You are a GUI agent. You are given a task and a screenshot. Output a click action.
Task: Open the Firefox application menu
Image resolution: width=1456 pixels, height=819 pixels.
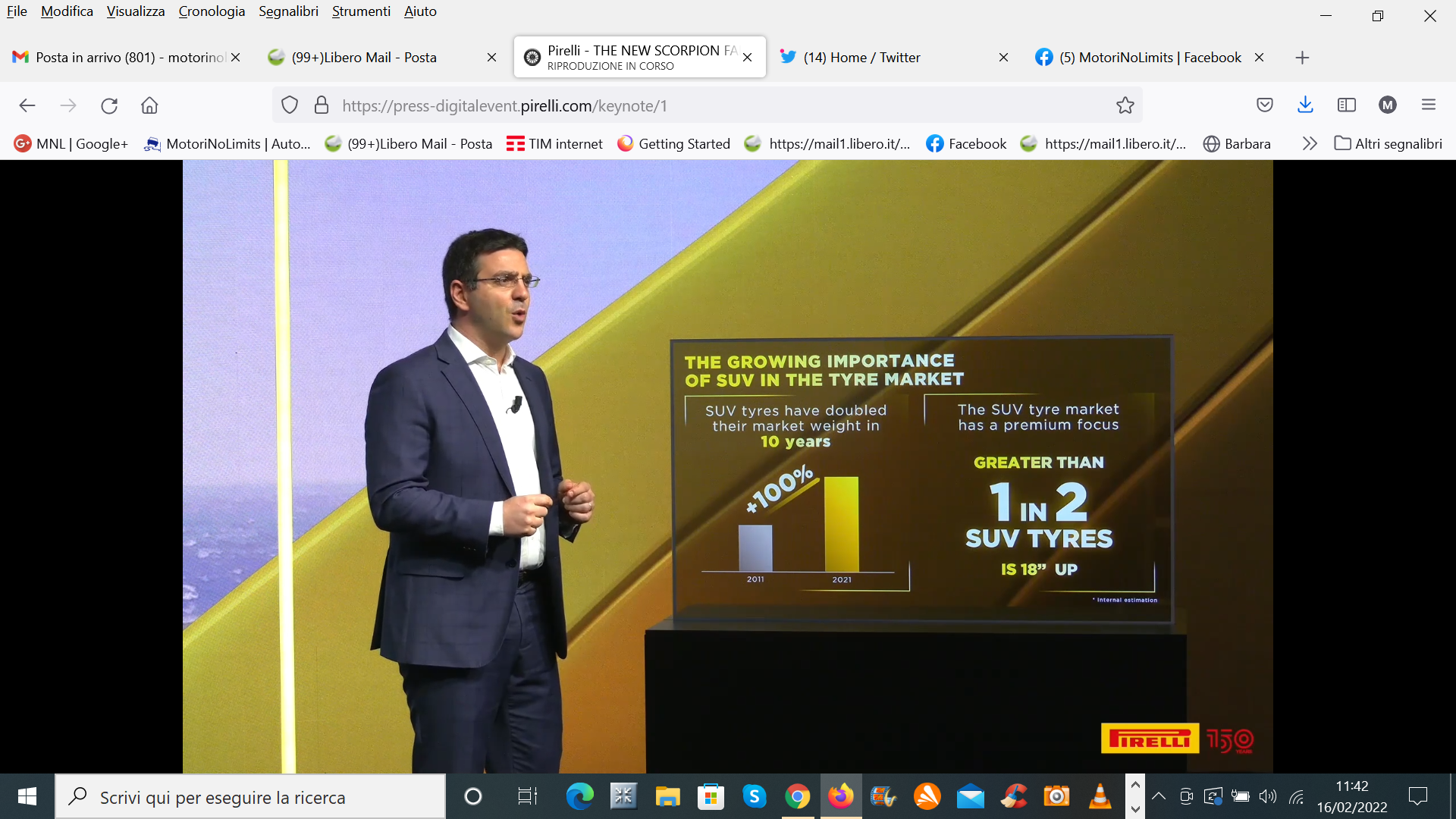click(x=1429, y=105)
